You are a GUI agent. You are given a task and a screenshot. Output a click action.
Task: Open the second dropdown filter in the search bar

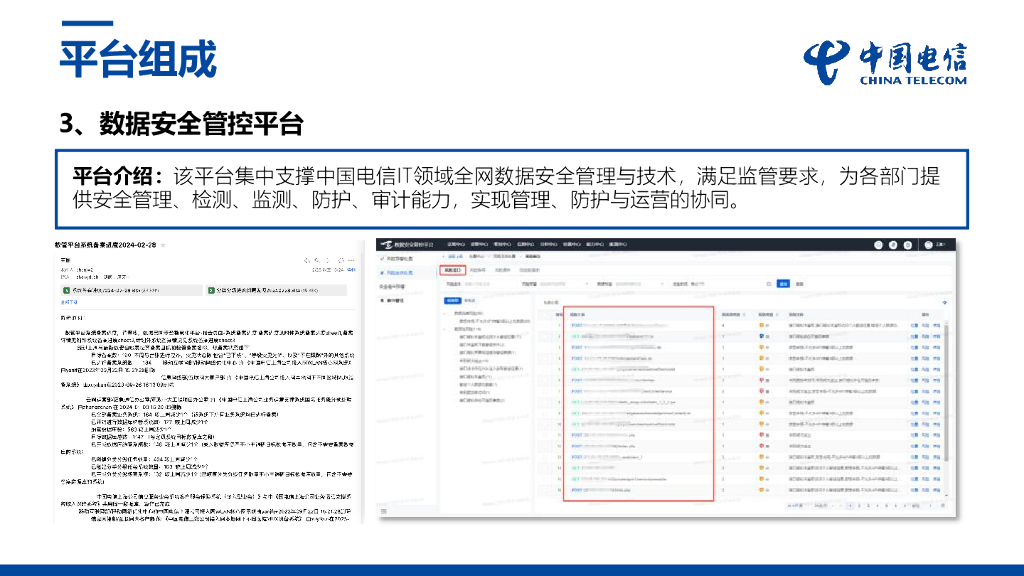pos(639,284)
